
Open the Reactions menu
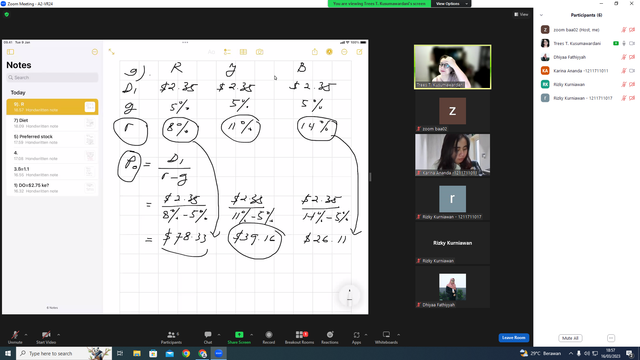pos(330,337)
